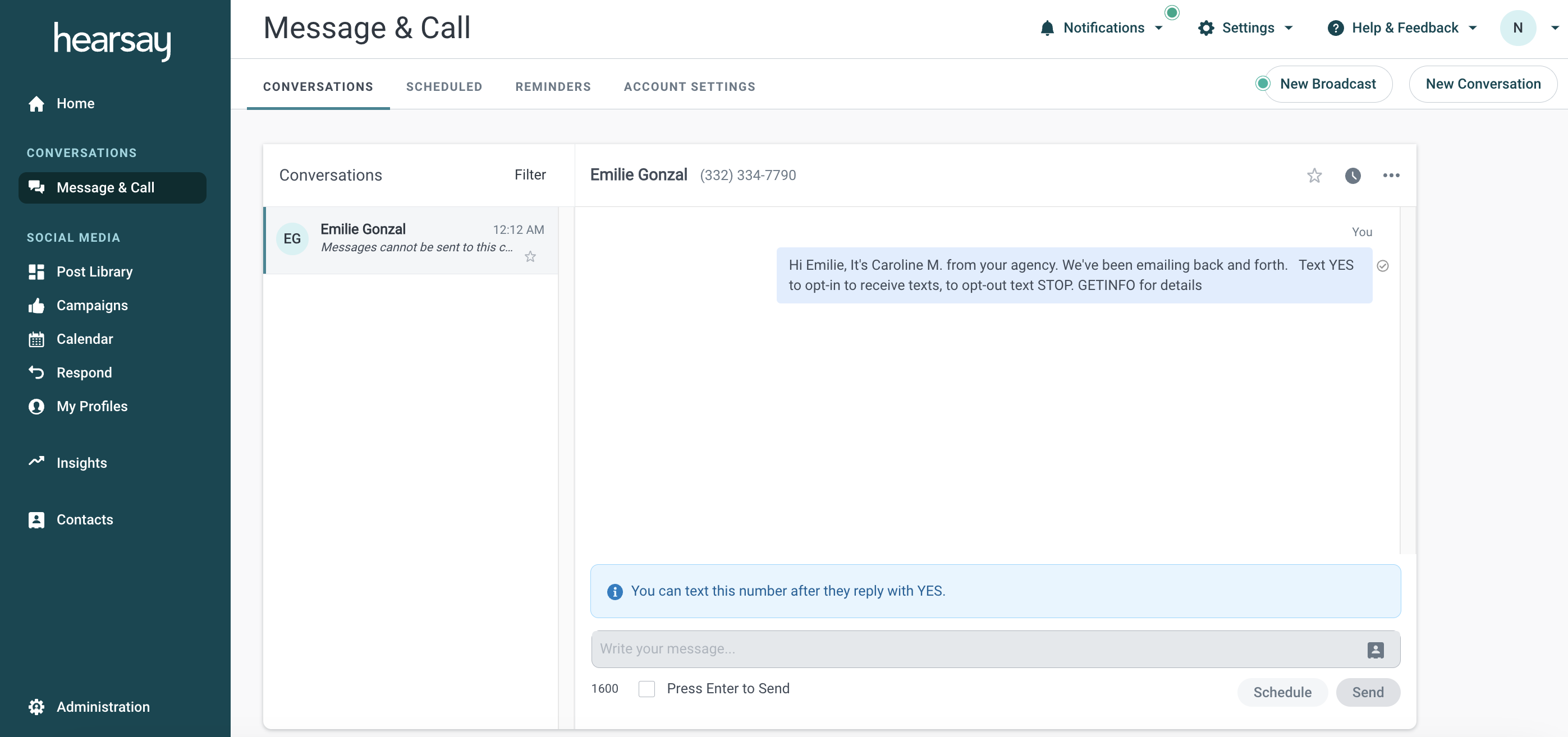Viewport: 1568px width, 737px height.
Task: Switch to the Conversations tab
Action: point(318,87)
